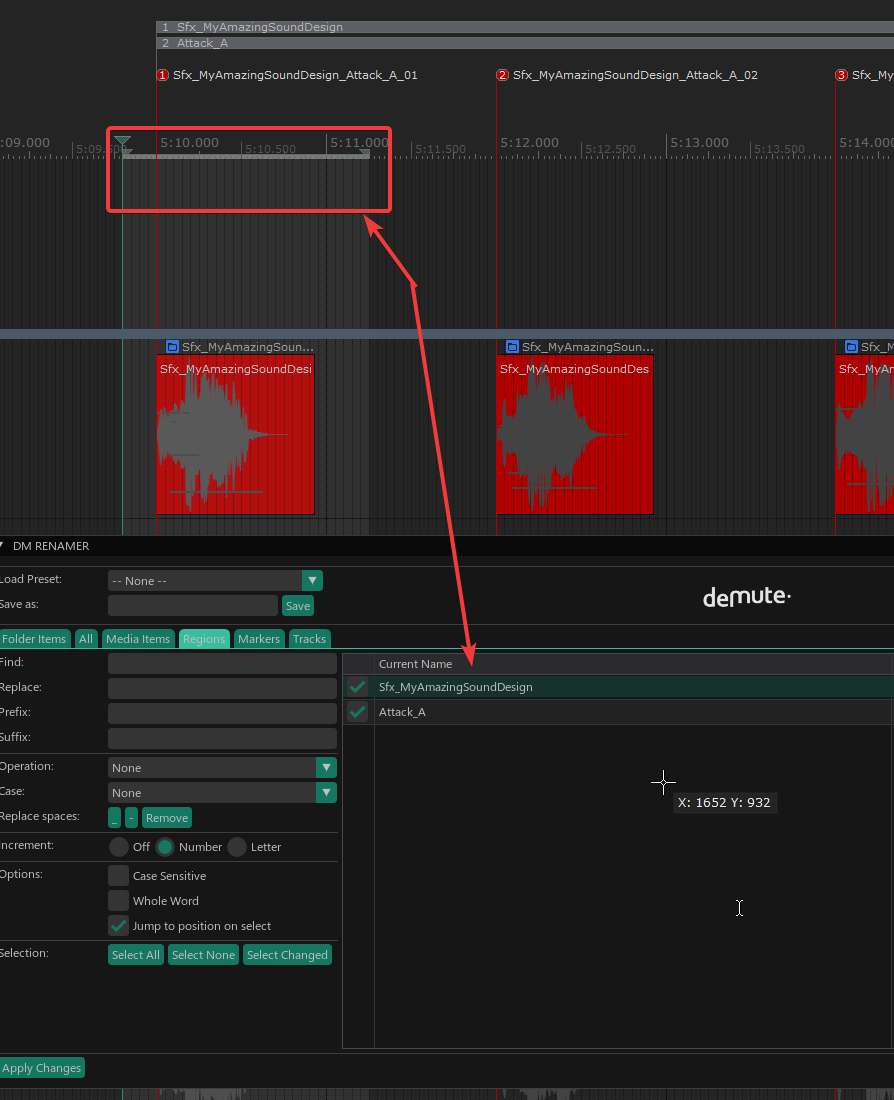Switch to the Media Items tab
Viewport: 894px width, 1100px height.
138,638
